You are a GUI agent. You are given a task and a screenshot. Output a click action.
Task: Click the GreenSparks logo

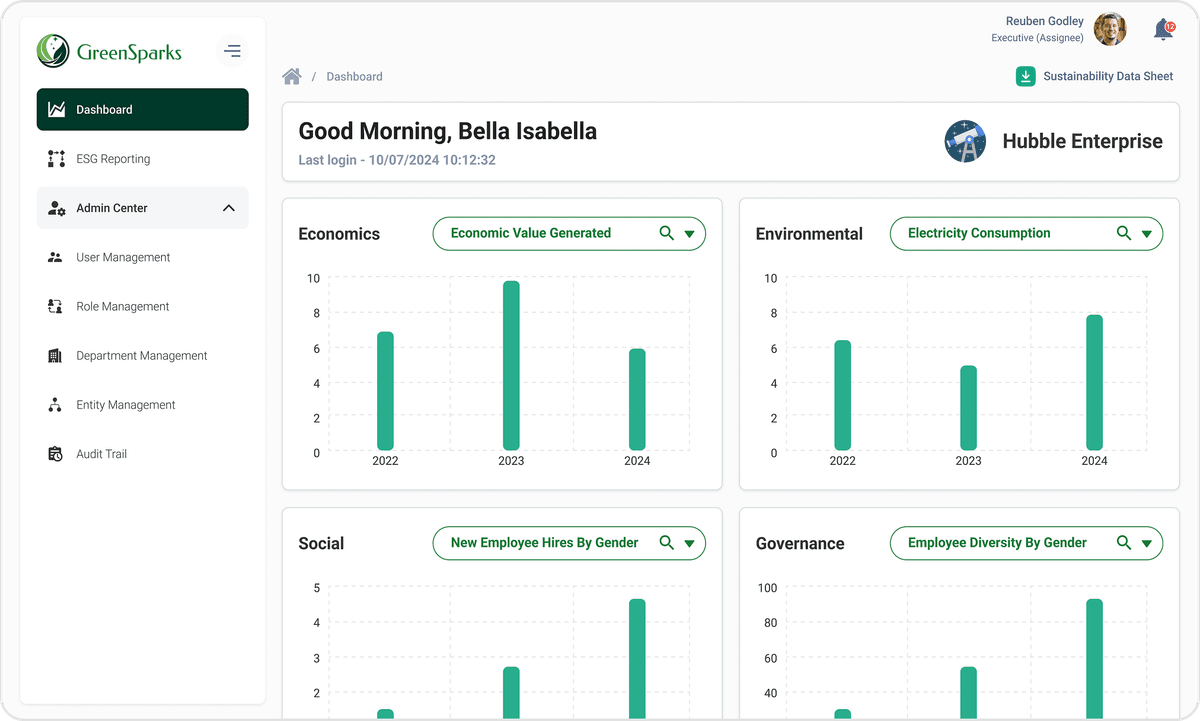click(x=109, y=51)
